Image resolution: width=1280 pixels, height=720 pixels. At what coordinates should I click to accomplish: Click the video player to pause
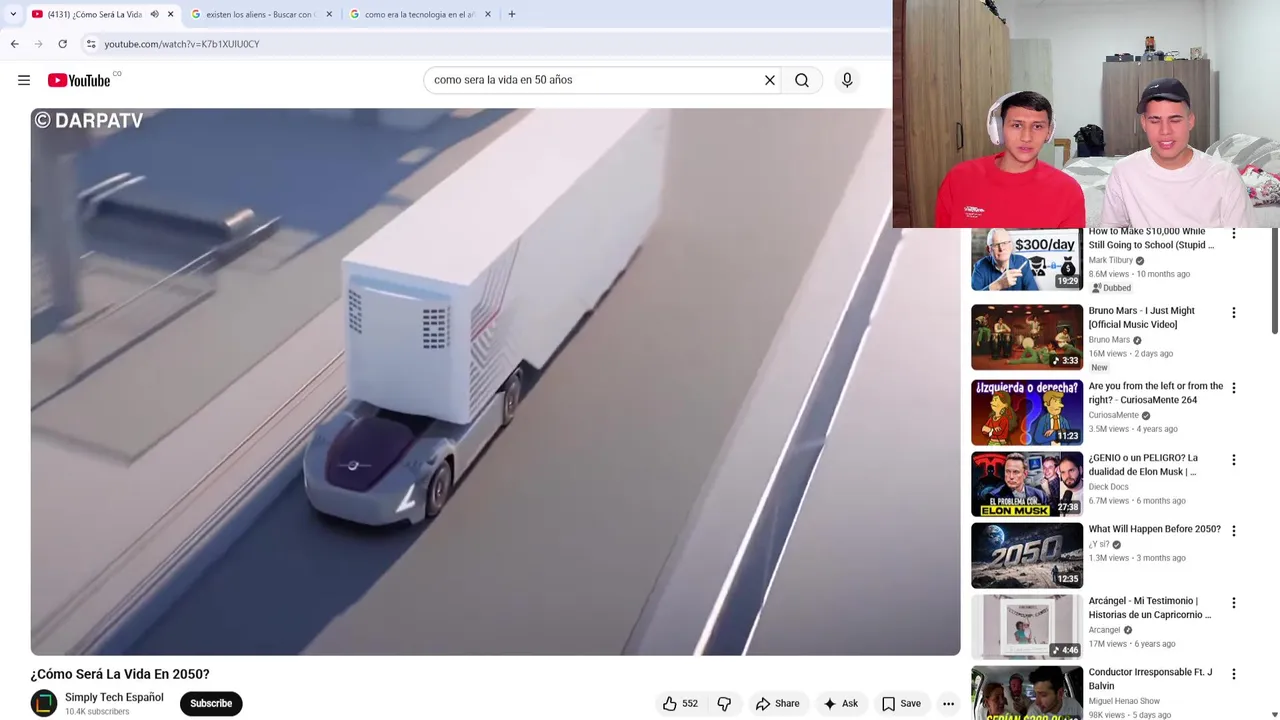tap(495, 381)
